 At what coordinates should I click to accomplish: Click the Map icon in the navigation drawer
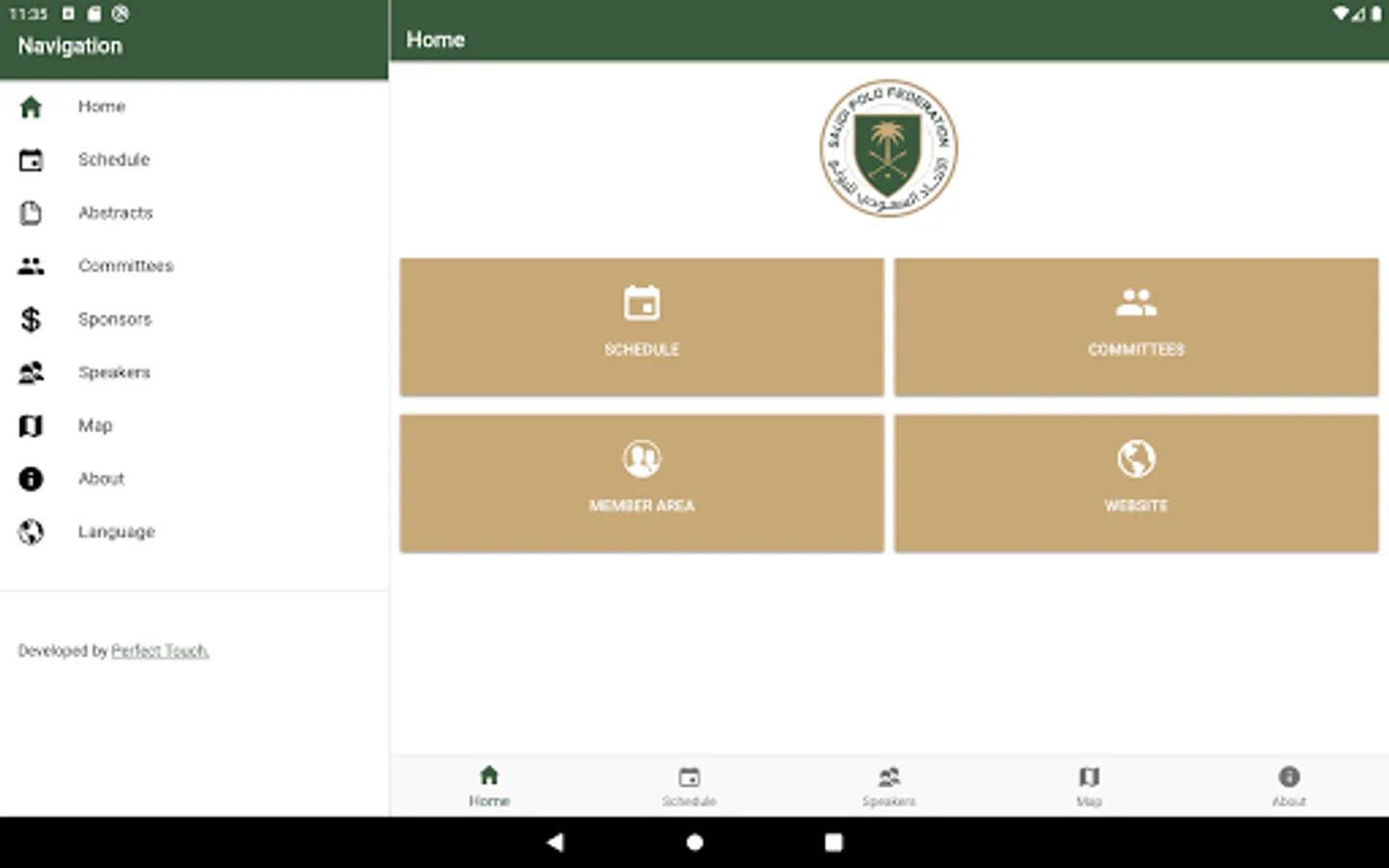(x=31, y=425)
